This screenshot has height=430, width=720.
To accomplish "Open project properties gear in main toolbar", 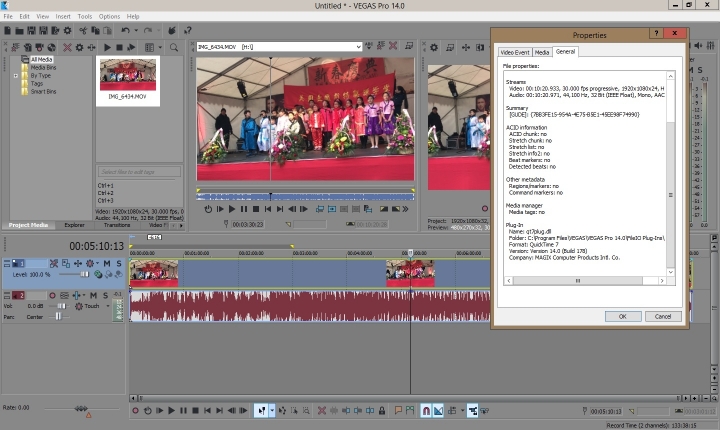I will pyautogui.click(x=68, y=30).
